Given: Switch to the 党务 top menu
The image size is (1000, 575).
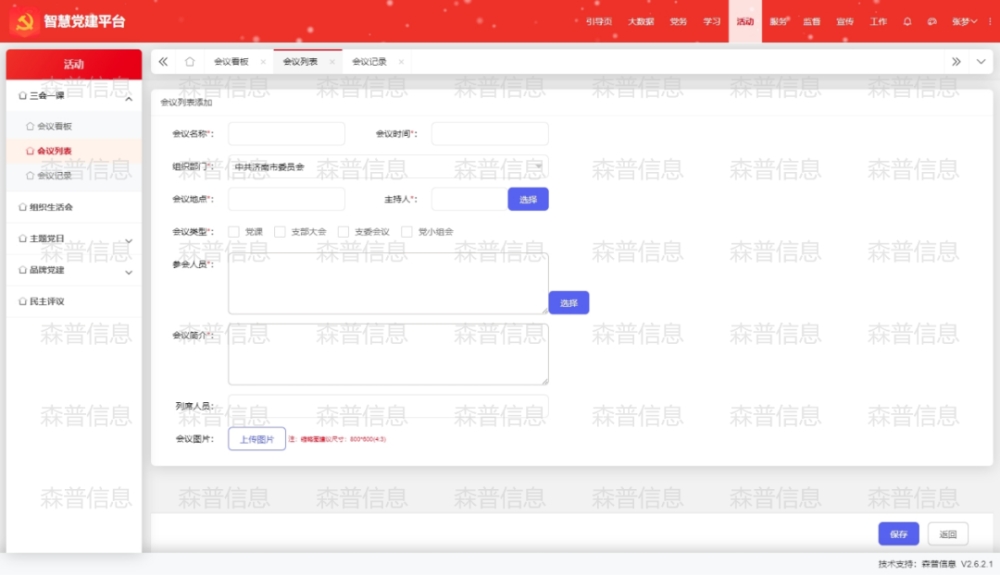Looking at the screenshot, I should pyautogui.click(x=678, y=21).
